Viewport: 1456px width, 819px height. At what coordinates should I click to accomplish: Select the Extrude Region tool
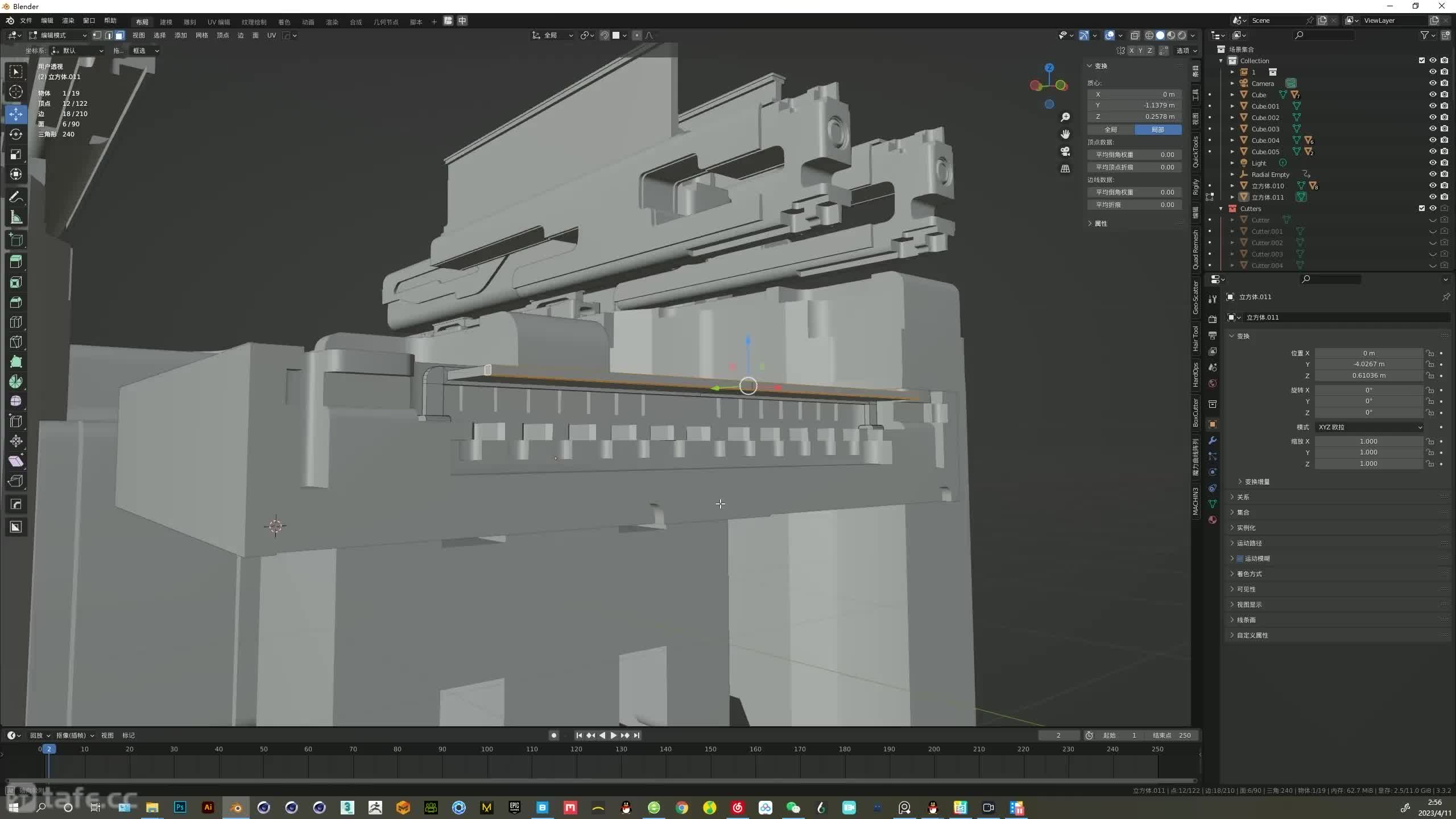[x=16, y=261]
